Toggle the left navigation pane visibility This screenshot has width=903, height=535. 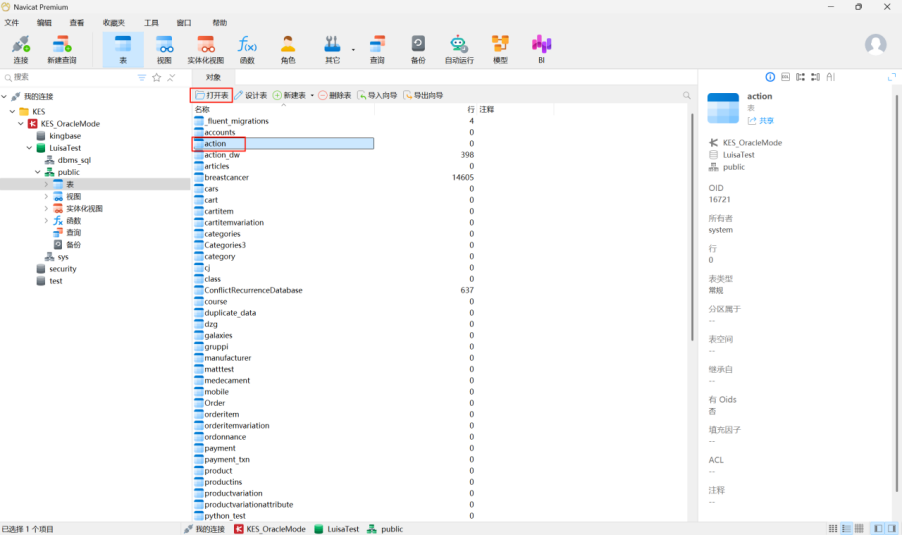tap(878, 528)
